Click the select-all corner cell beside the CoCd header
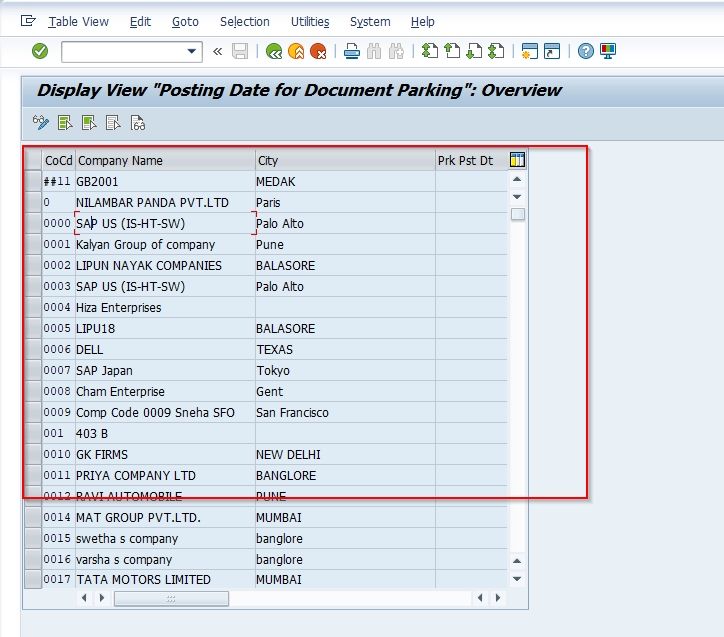The image size is (724, 637). pos(33,160)
